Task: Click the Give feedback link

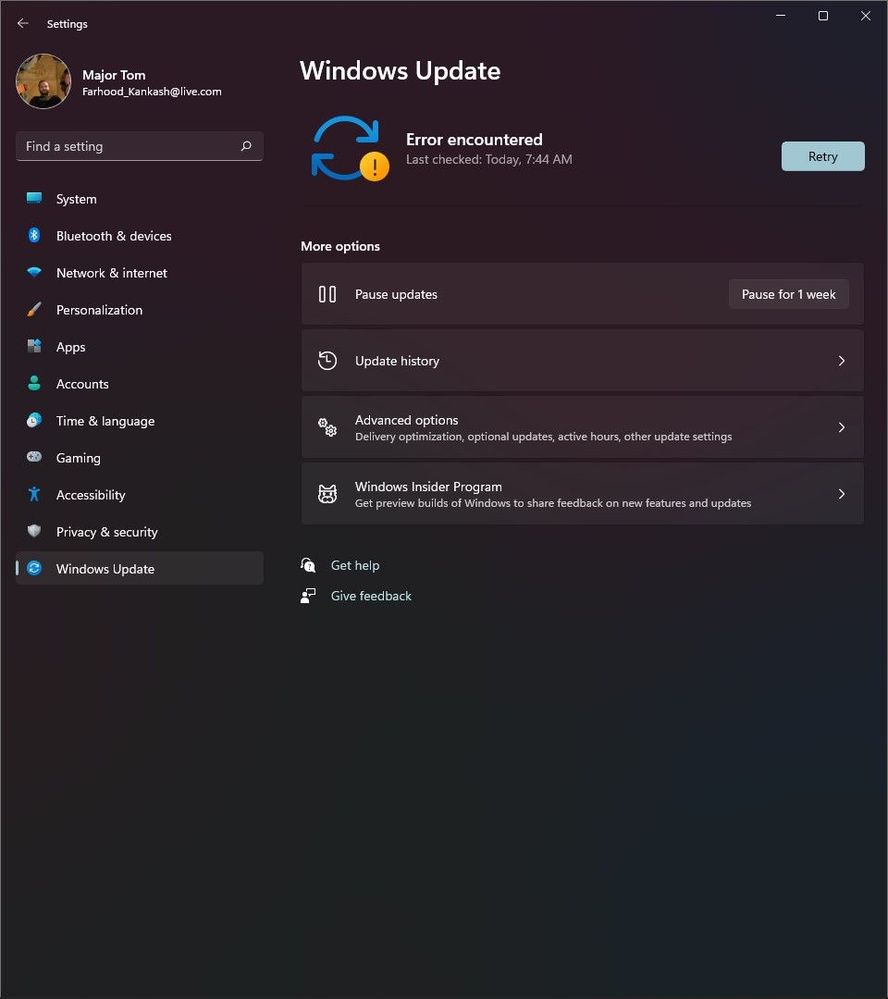Action: 370,595
